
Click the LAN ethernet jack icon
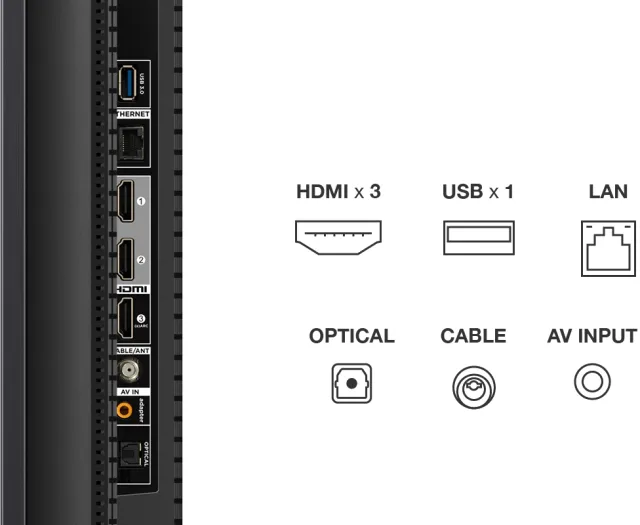608,248
